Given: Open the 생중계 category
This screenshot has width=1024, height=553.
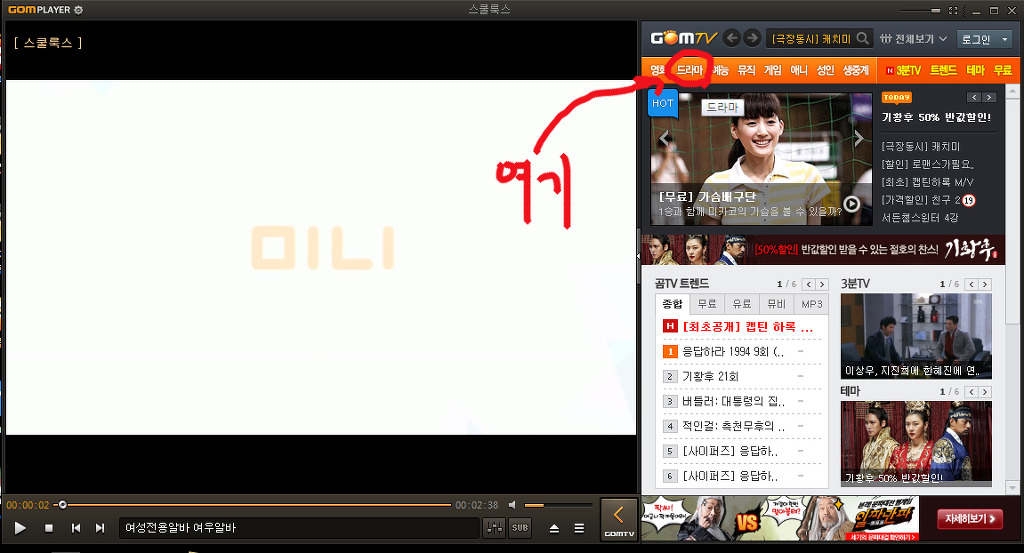Looking at the screenshot, I should (x=856, y=71).
